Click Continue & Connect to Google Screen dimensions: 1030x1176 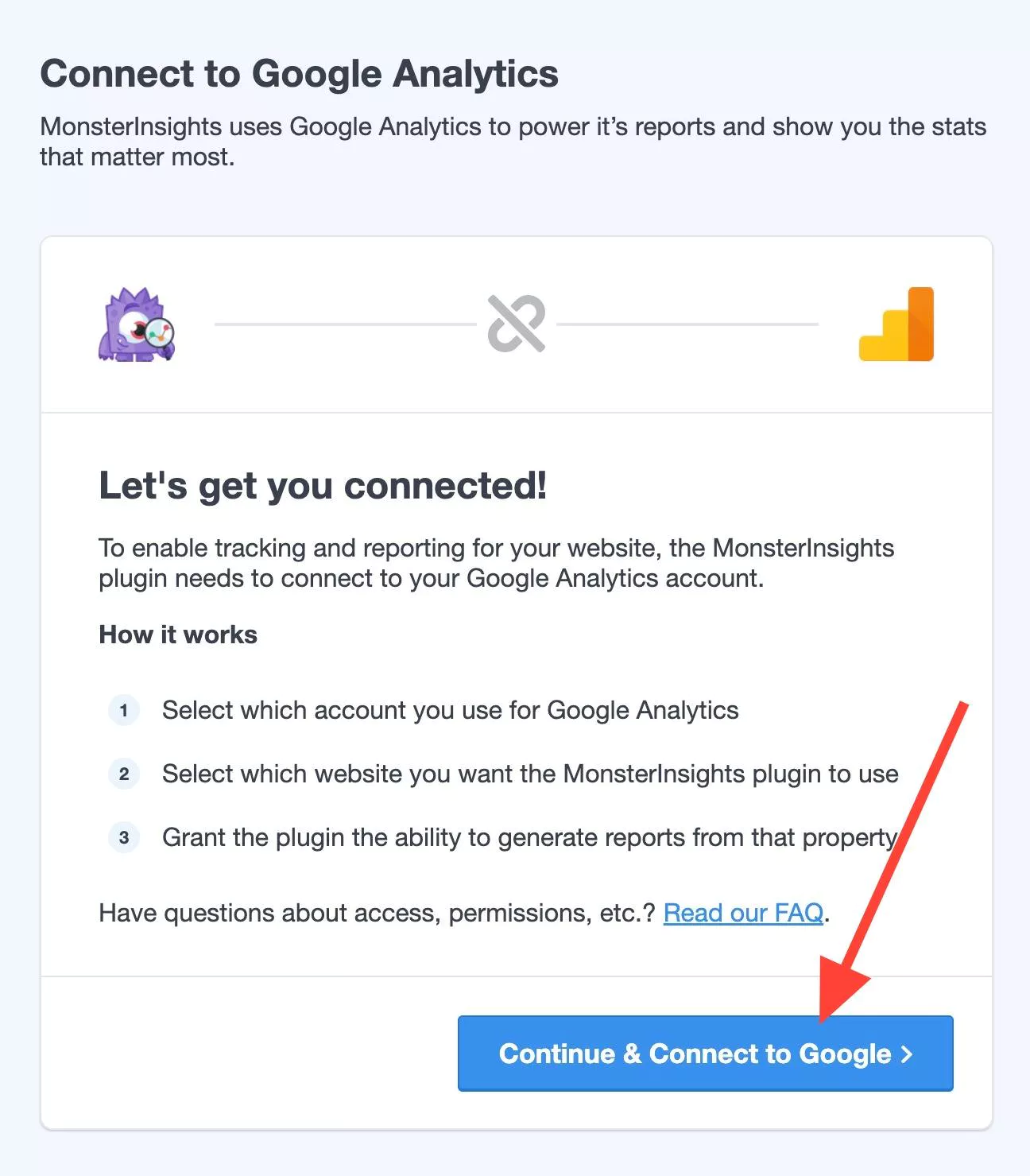point(704,1054)
